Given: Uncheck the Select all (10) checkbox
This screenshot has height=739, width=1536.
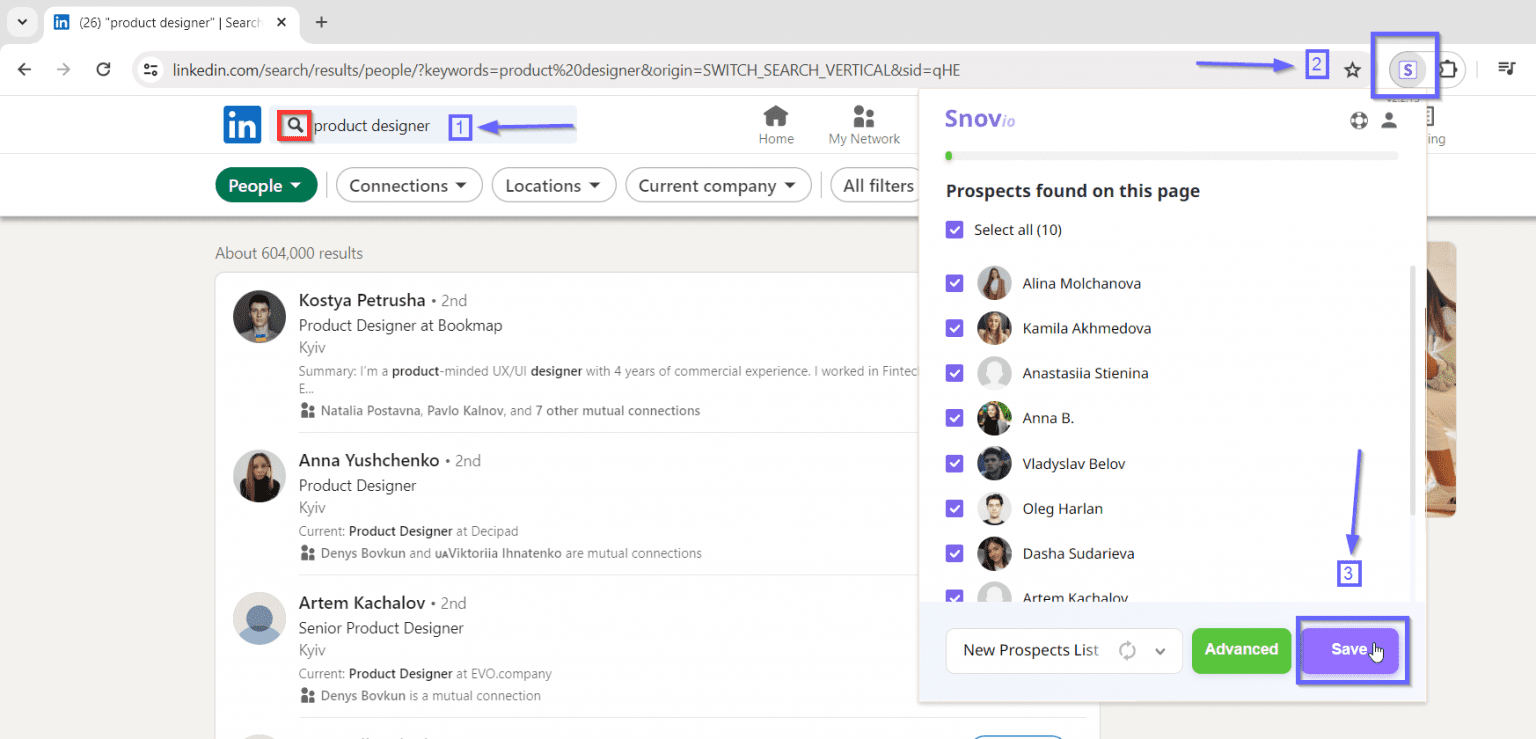Looking at the screenshot, I should coord(955,230).
